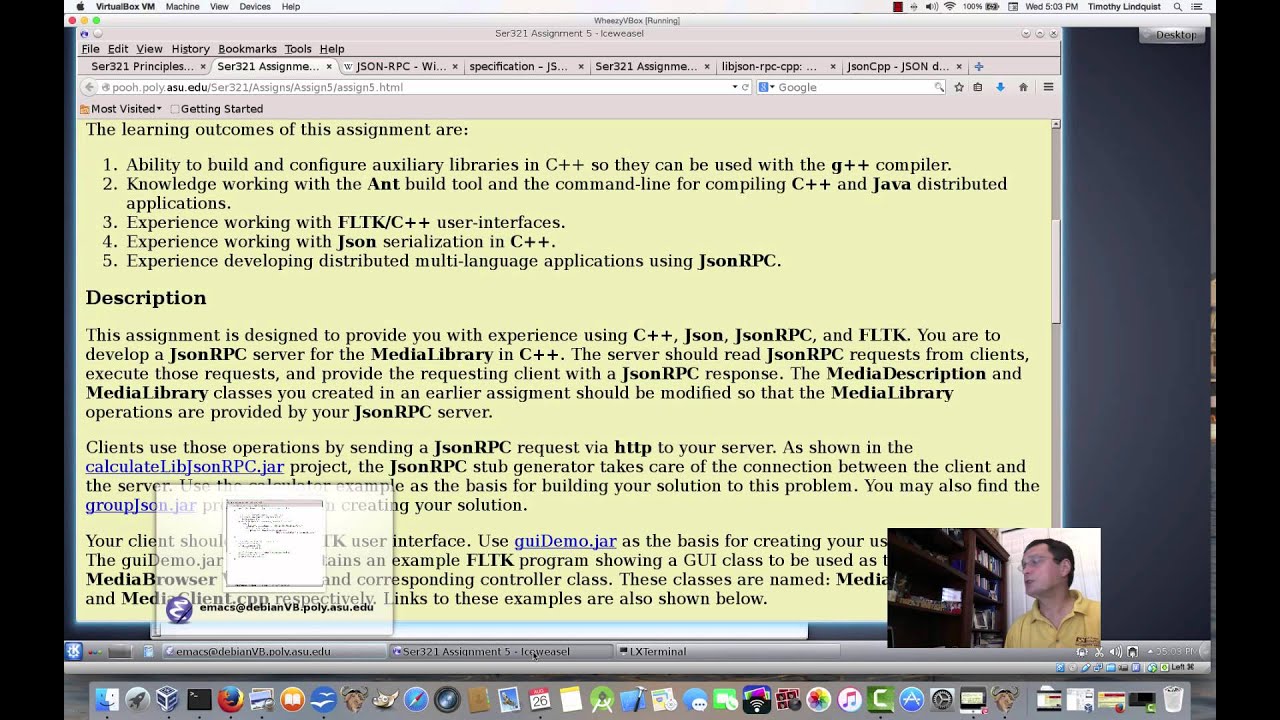Go back with the navigation arrow
Screen dimensions: 1280x720
(90, 87)
